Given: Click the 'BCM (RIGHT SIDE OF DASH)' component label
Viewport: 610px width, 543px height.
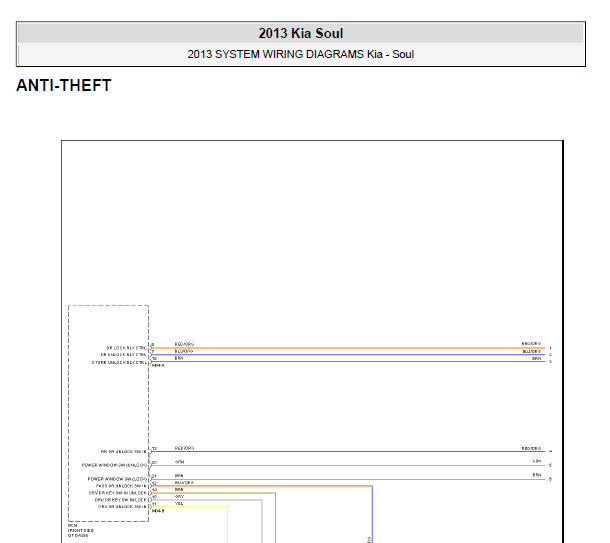Looking at the screenshot, I should click(81, 531).
